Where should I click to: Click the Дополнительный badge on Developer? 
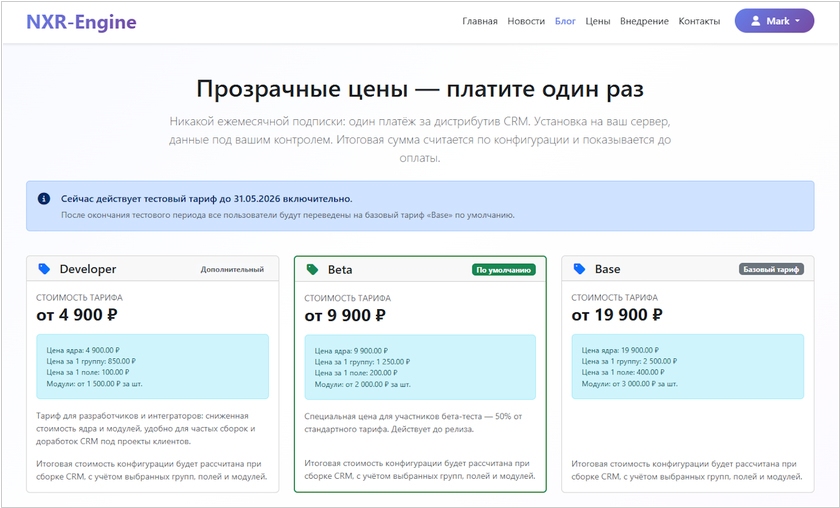232,269
